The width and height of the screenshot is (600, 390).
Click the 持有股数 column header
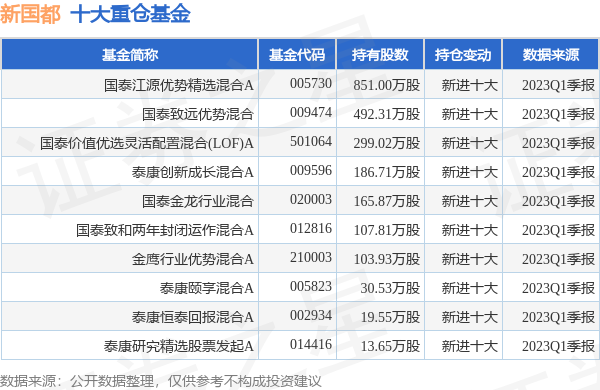coord(380,55)
